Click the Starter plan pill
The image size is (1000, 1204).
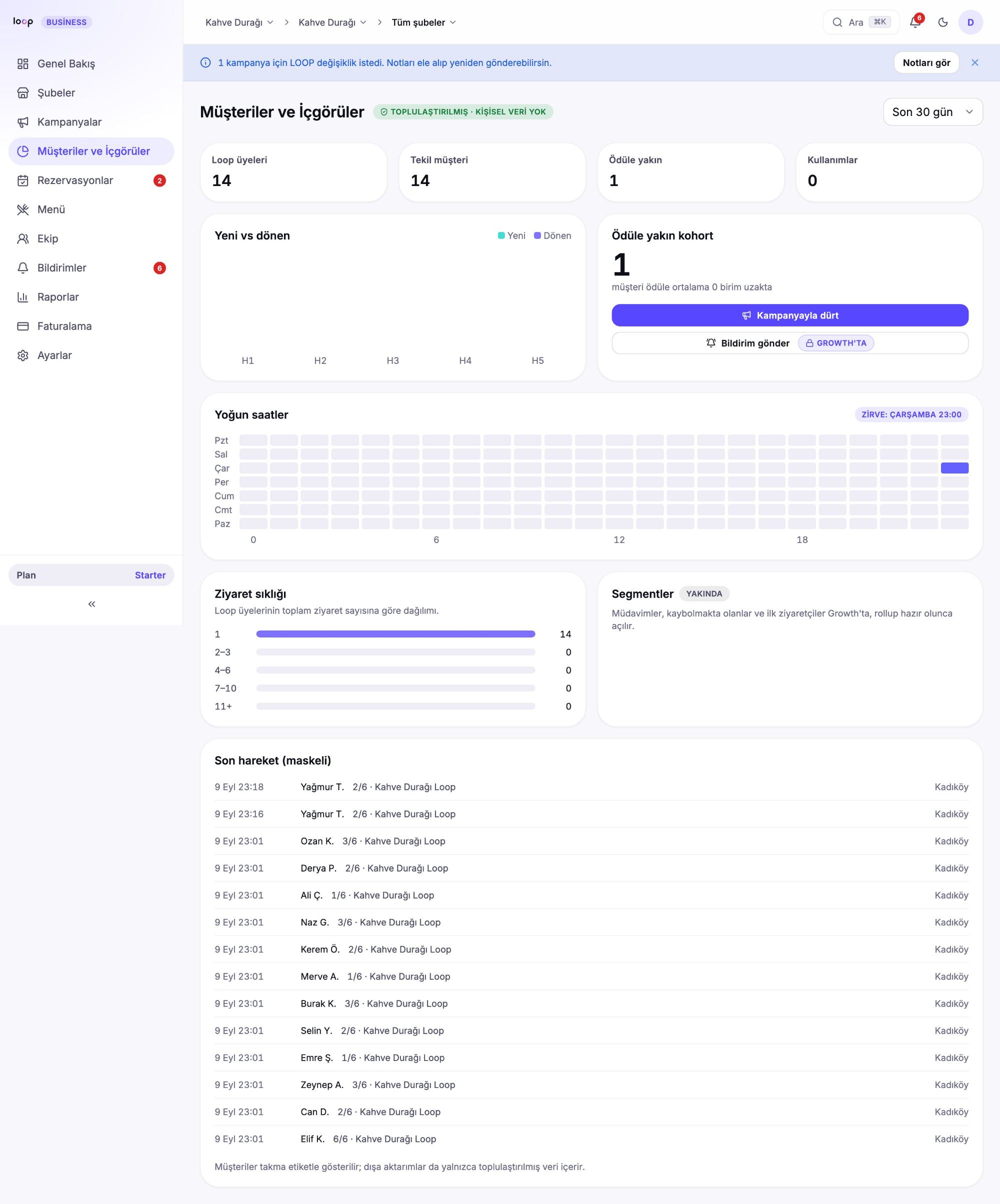(91, 575)
